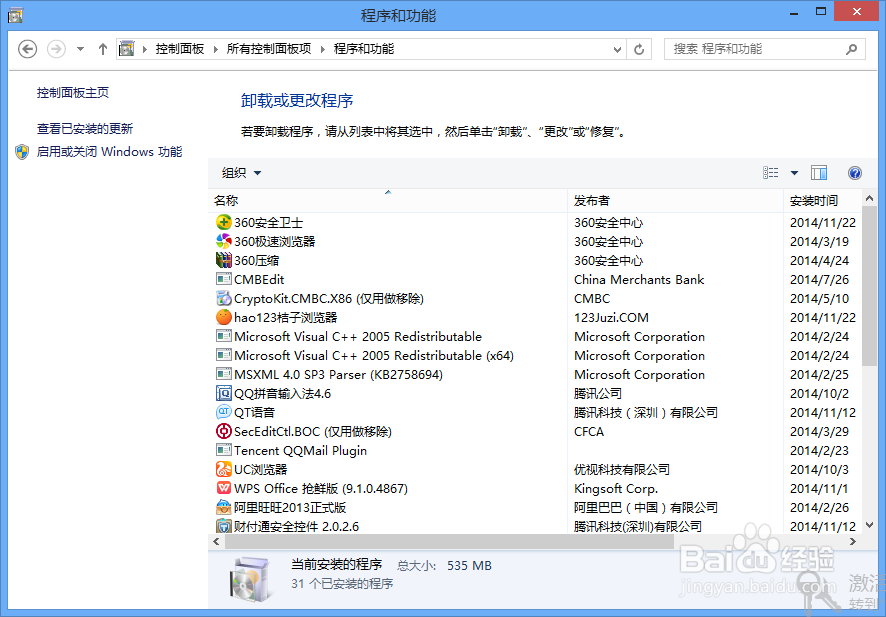Click the address bar control panel icon

point(127,49)
